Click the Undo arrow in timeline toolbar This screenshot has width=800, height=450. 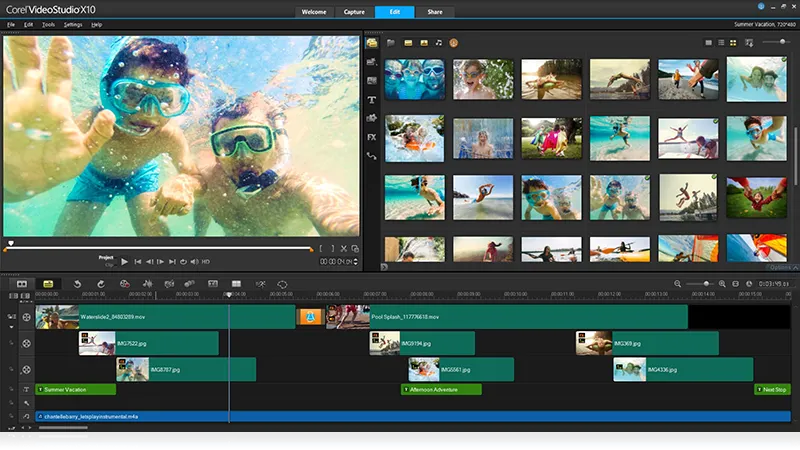78,284
